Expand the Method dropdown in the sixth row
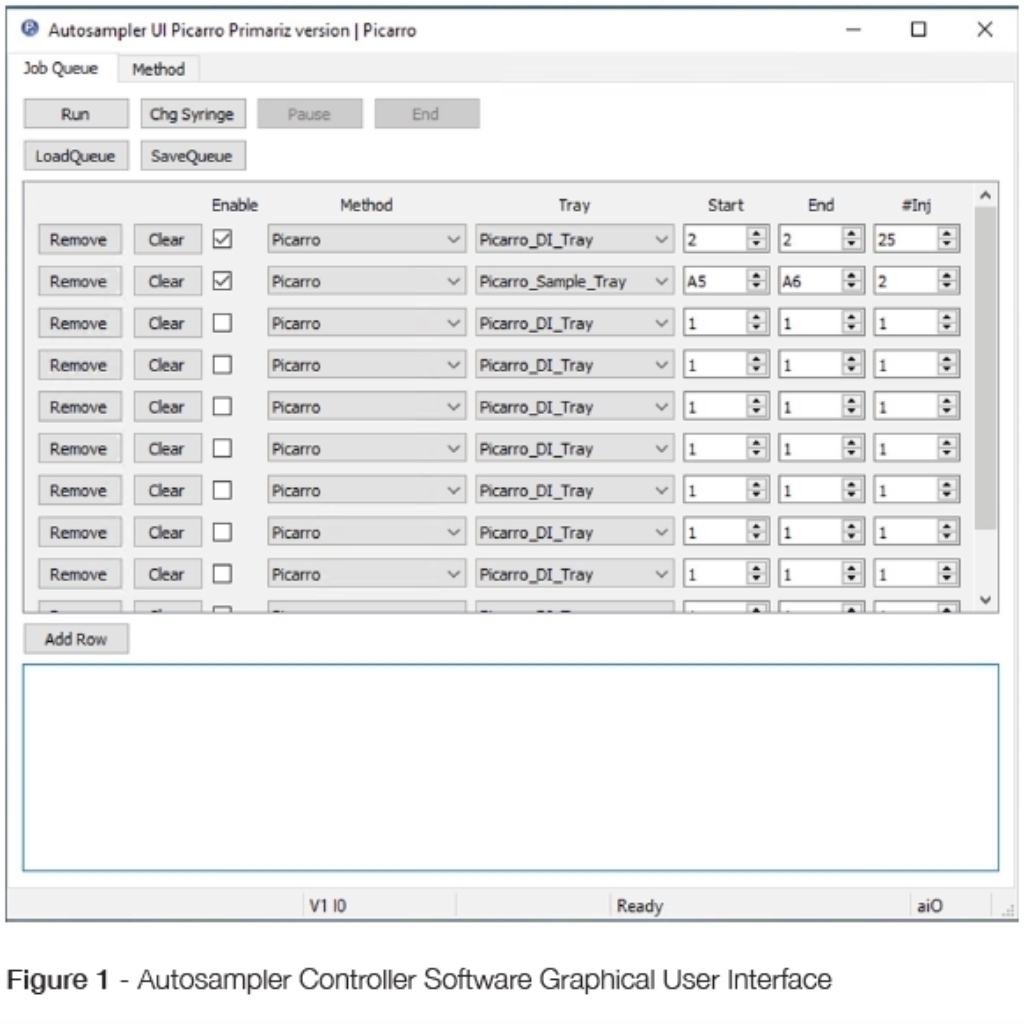 coord(366,449)
